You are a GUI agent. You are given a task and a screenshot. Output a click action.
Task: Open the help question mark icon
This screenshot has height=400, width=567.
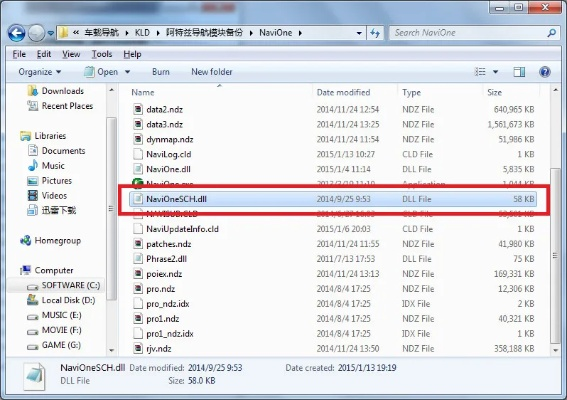[545, 72]
